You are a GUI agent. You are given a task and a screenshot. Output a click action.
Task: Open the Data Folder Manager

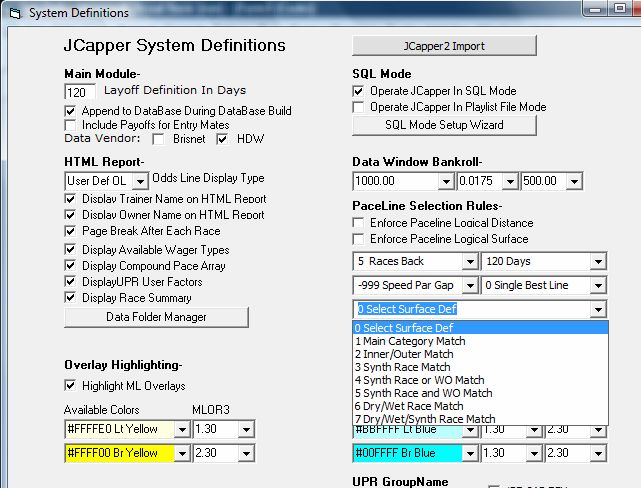click(x=156, y=317)
